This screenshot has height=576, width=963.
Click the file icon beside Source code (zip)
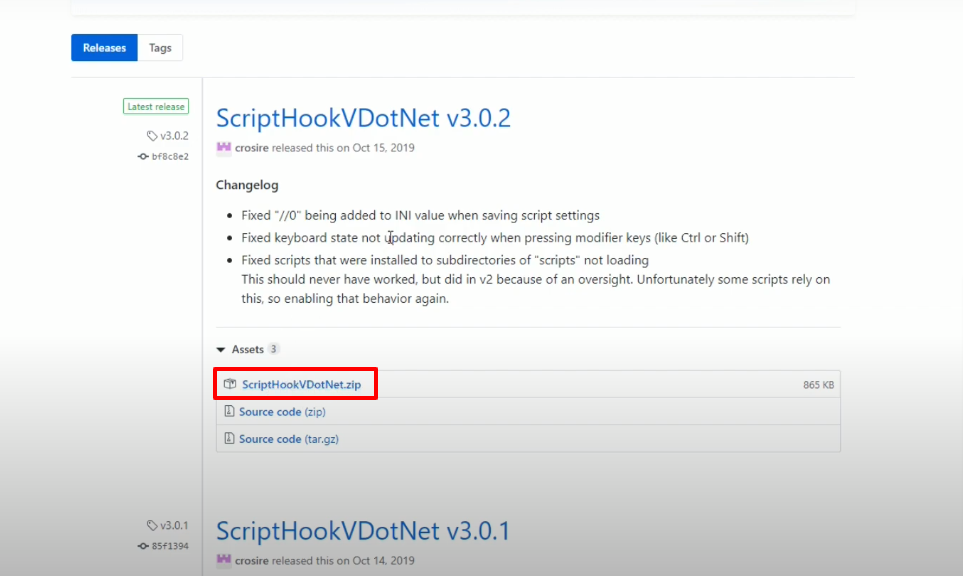tap(229, 411)
